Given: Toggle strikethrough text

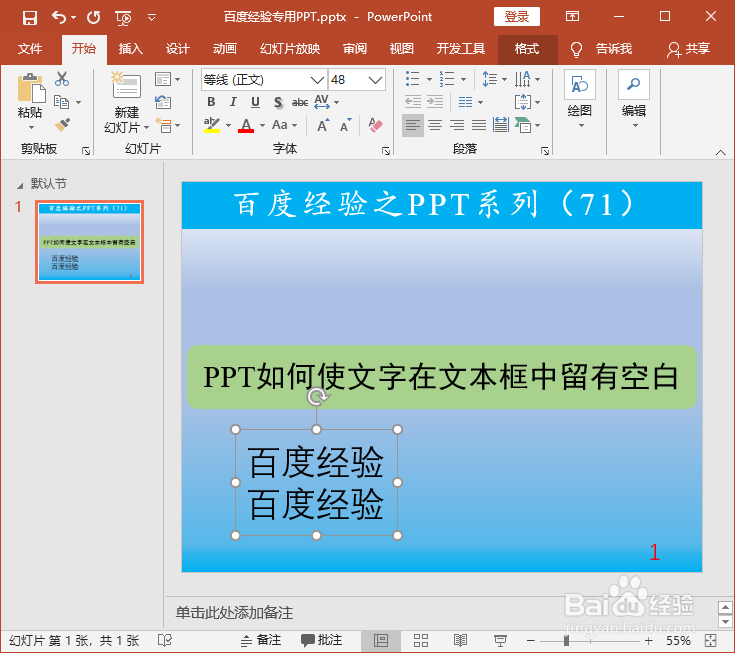Looking at the screenshot, I should [x=300, y=102].
